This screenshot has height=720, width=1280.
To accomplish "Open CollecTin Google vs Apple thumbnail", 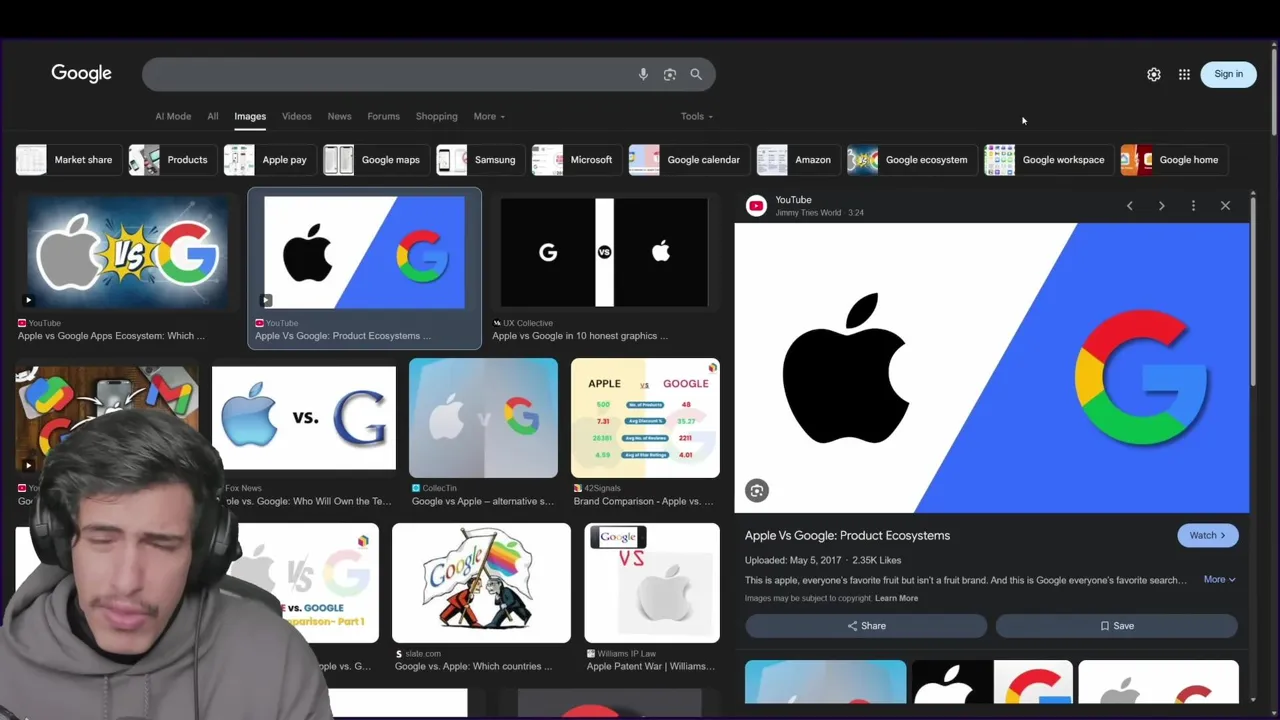I will click(483, 418).
